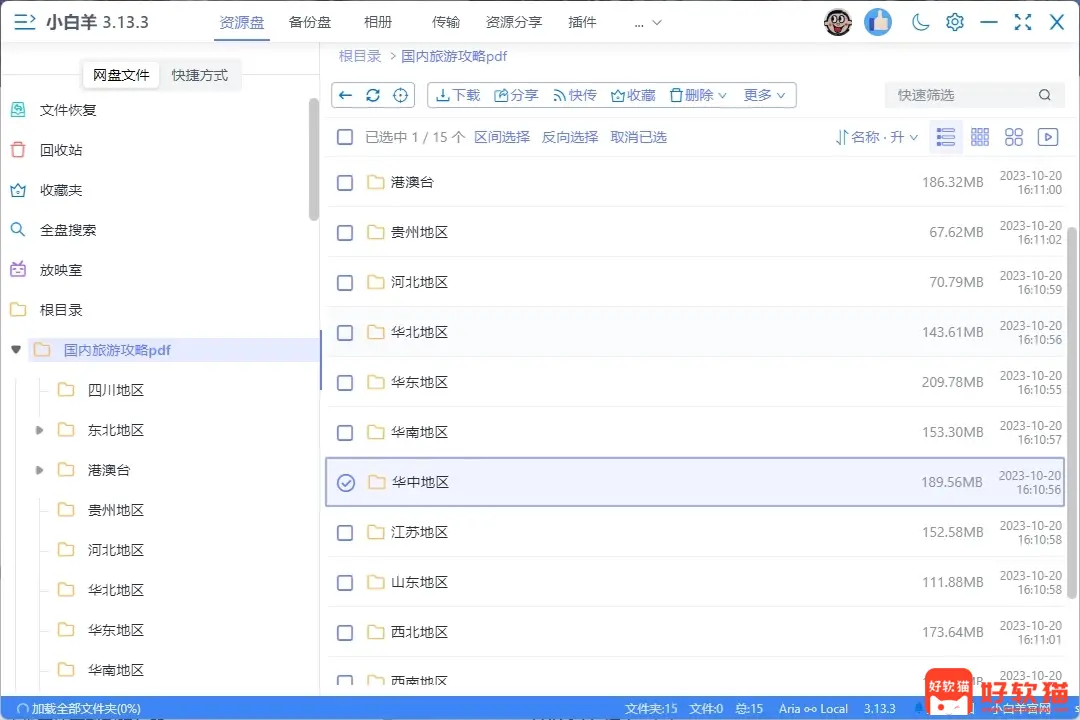The height and width of the screenshot is (720, 1080).
Task: Switch to the 传输 tab
Action: click(446, 23)
